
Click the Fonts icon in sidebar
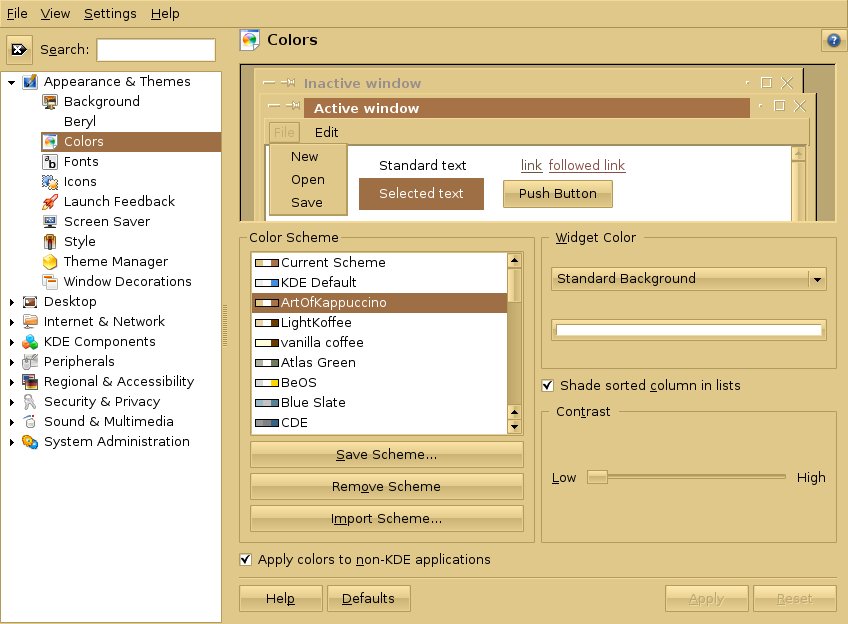tap(50, 162)
